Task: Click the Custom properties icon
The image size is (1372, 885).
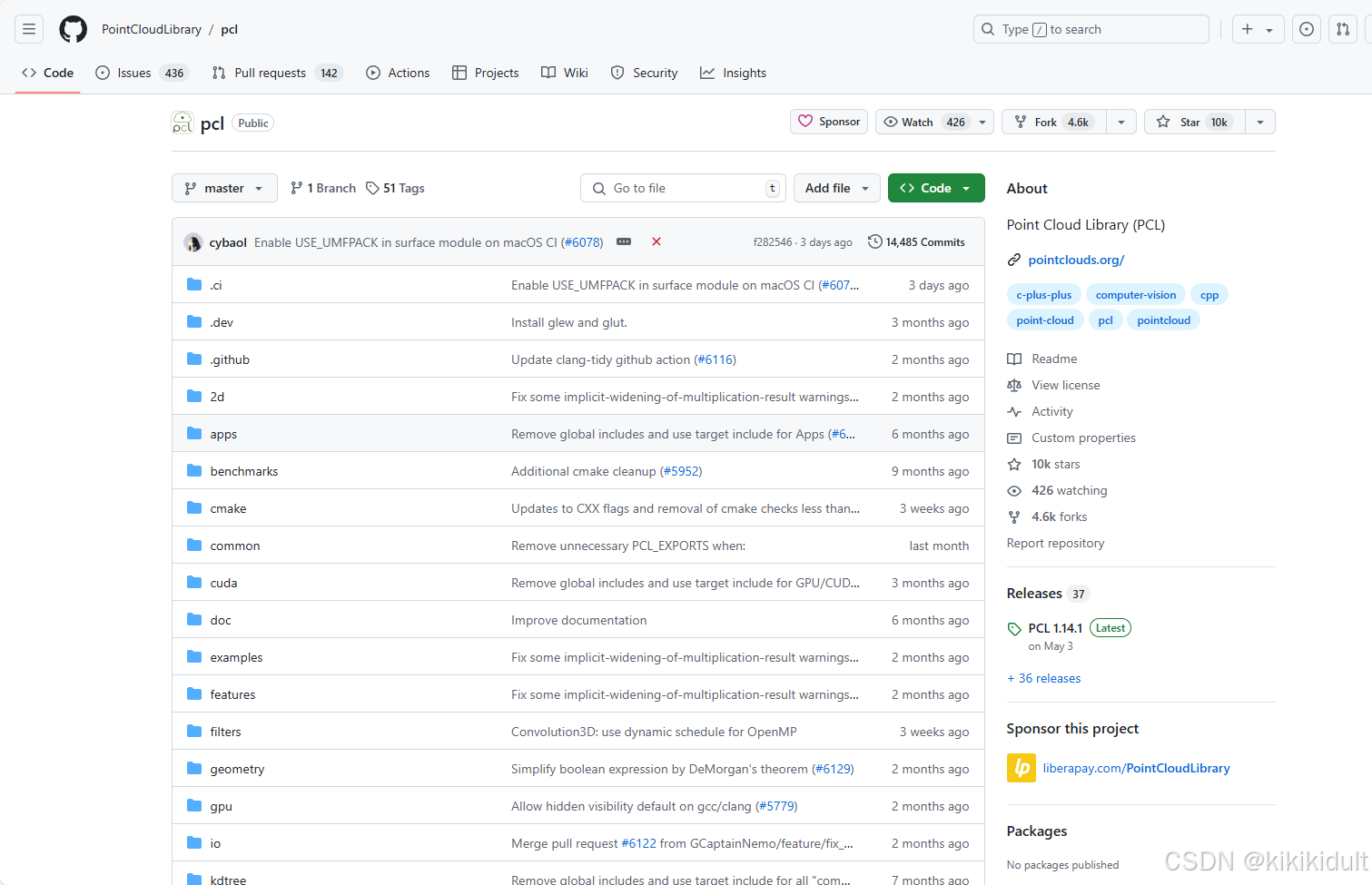Action: [1014, 438]
